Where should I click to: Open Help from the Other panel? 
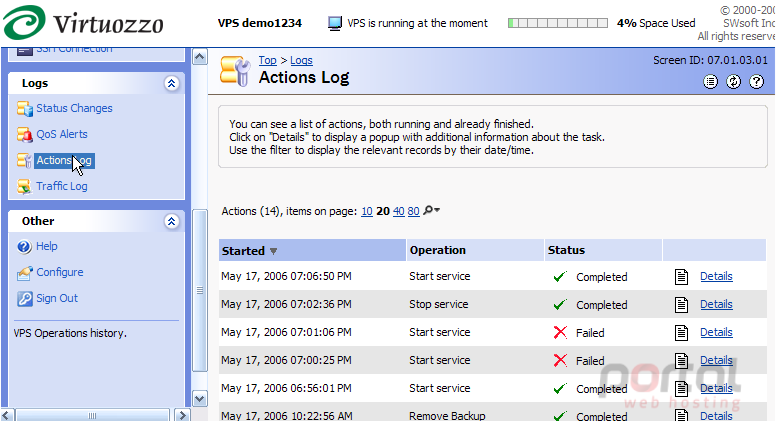[x=47, y=246]
